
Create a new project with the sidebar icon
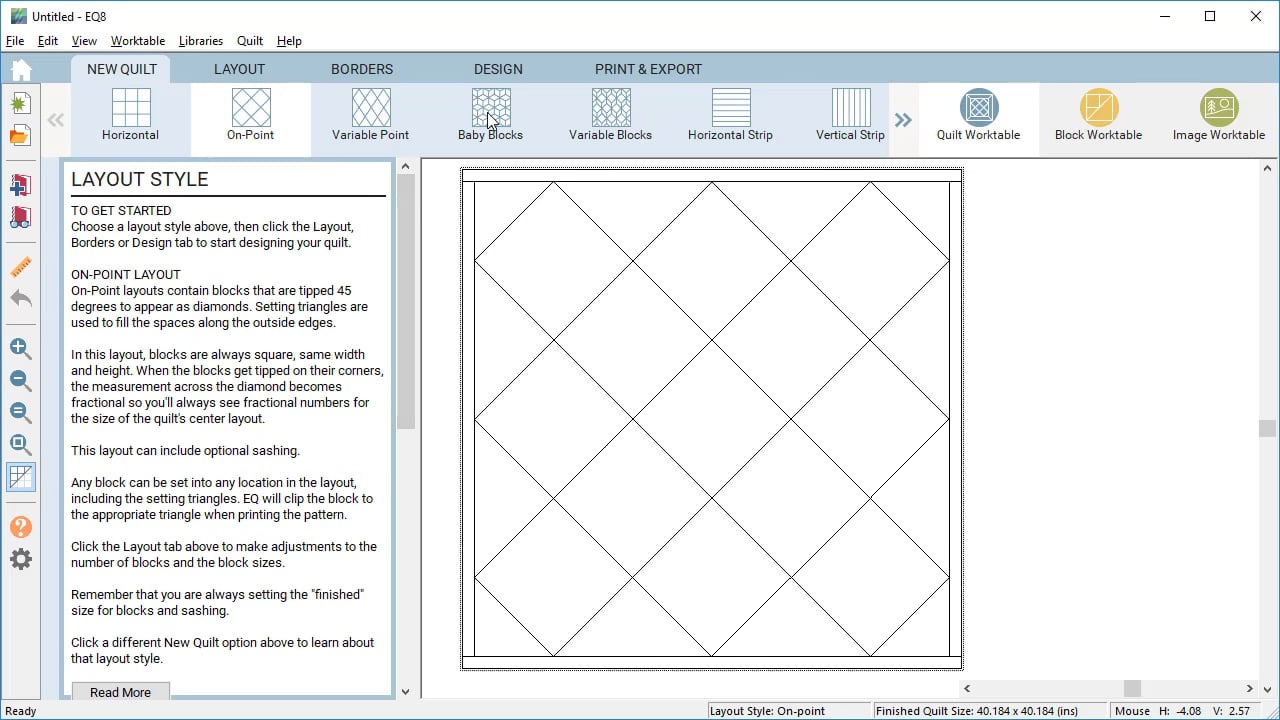click(21, 104)
